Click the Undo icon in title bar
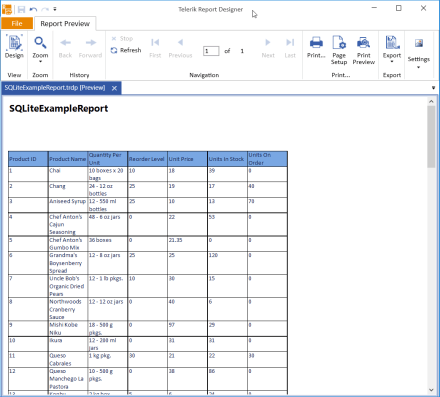 coord(33,9)
